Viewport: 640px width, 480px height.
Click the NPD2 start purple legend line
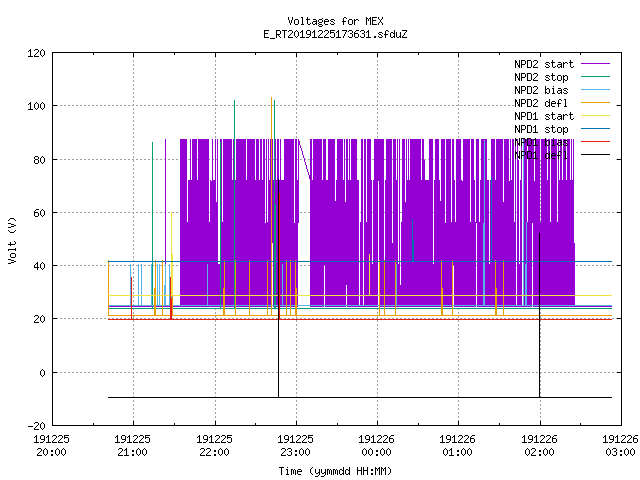(595, 64)
